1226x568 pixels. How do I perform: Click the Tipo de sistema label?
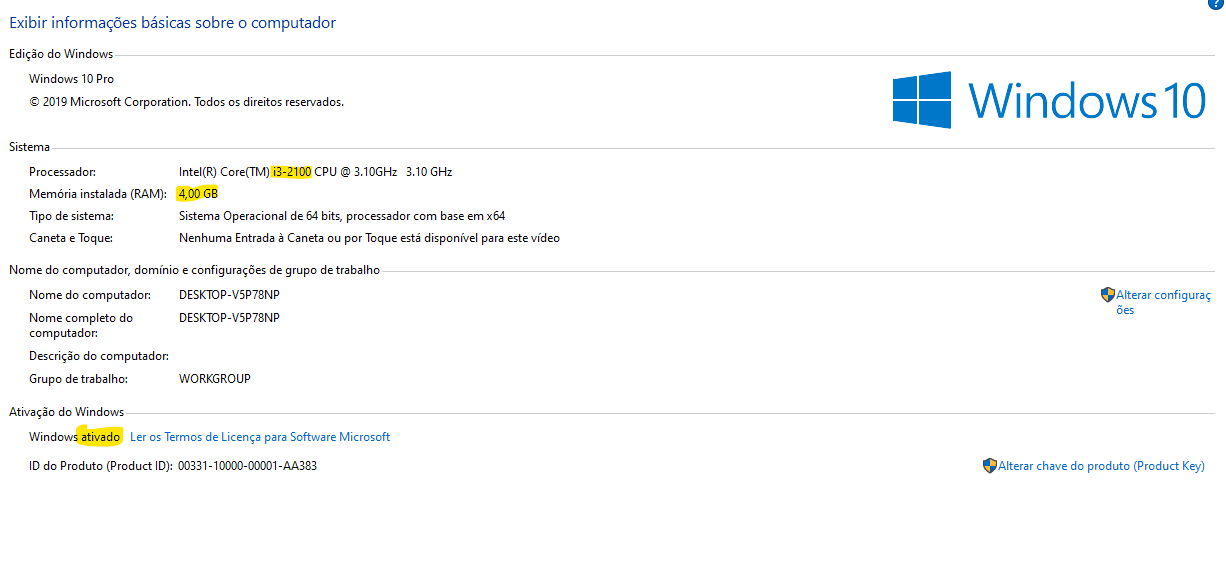click(71, 216)
